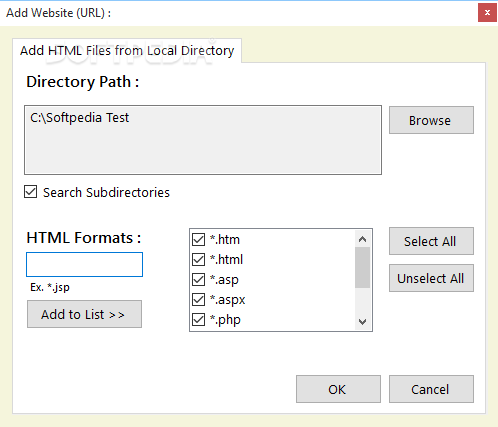Click the format list scrollbar thumb
The height and width of the screenshot is (427, 498).
362,267
